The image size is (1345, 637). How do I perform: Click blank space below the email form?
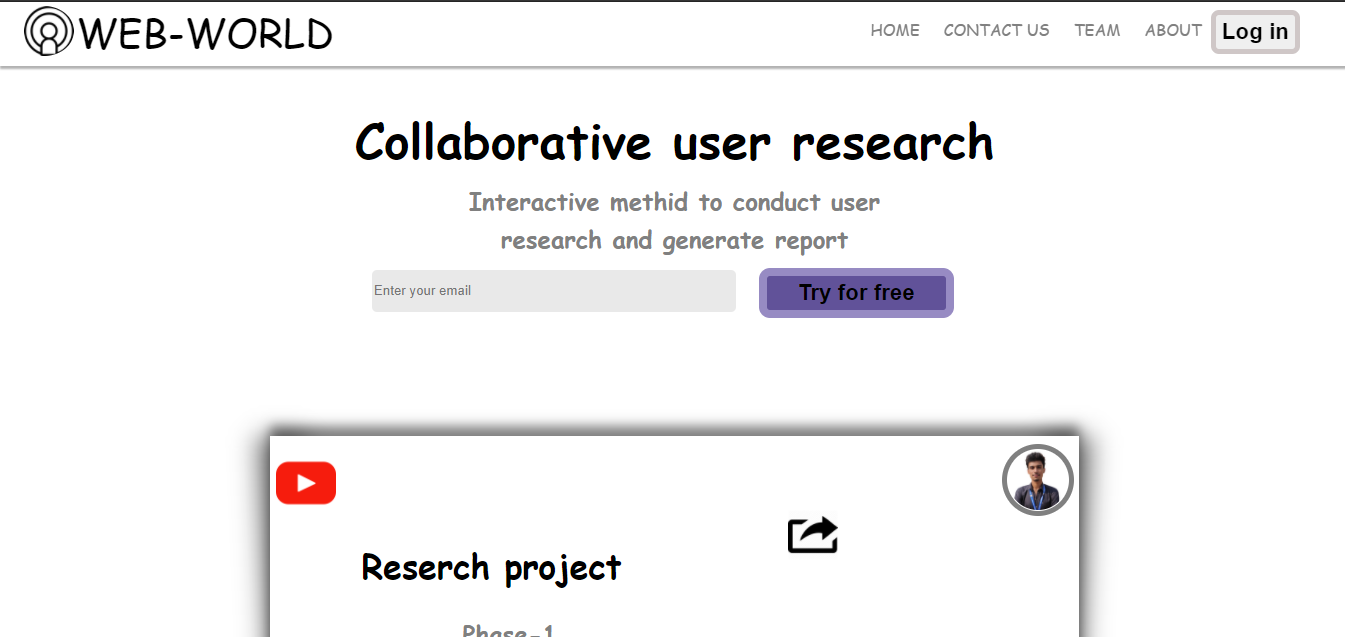[x=660, y=370]
